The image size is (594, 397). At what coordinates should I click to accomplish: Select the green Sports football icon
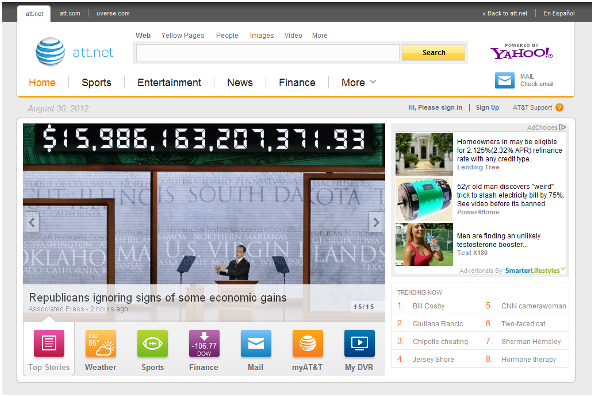click(x=152, y=343)
